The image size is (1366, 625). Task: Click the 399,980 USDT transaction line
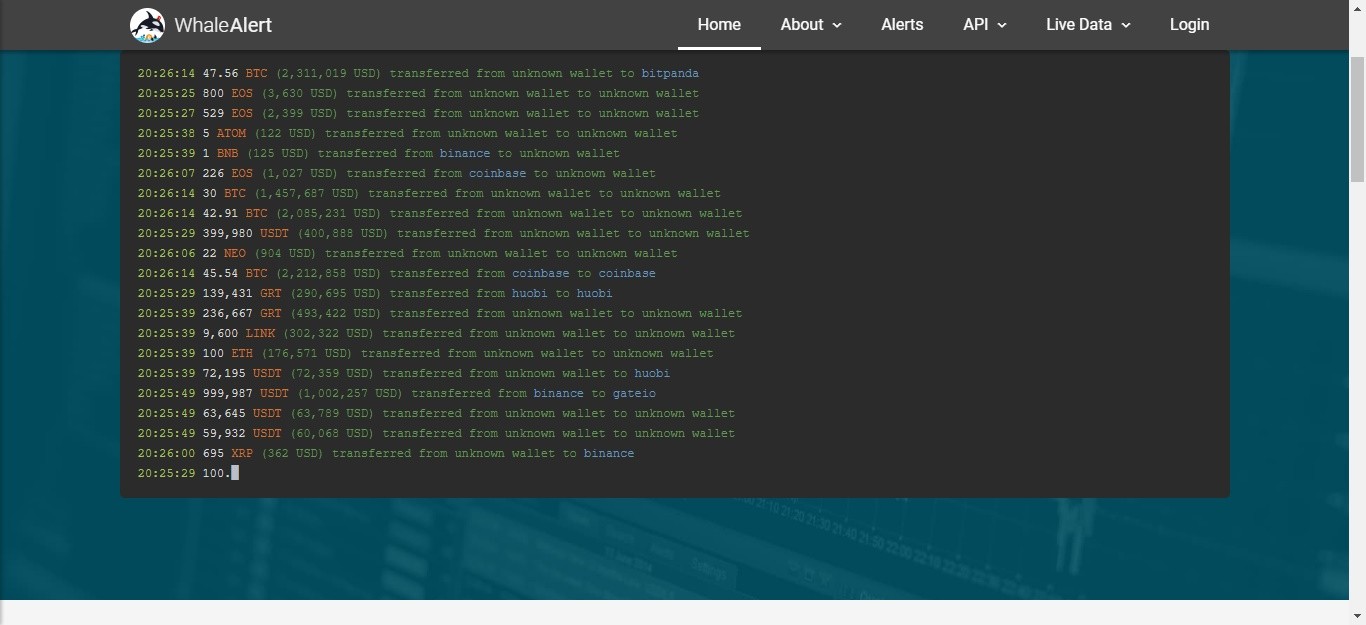(443, 233)
